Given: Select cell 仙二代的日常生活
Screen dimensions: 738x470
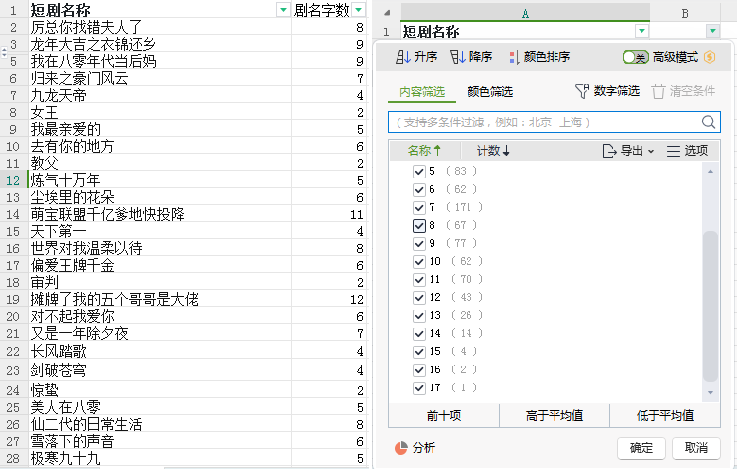Looking at the screenshot, I should 160,424.
